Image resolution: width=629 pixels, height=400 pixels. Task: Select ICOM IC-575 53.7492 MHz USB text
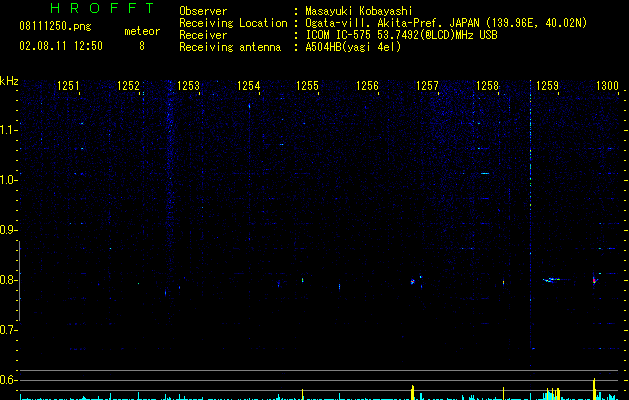pyautogui.click(x=401, y=35)
